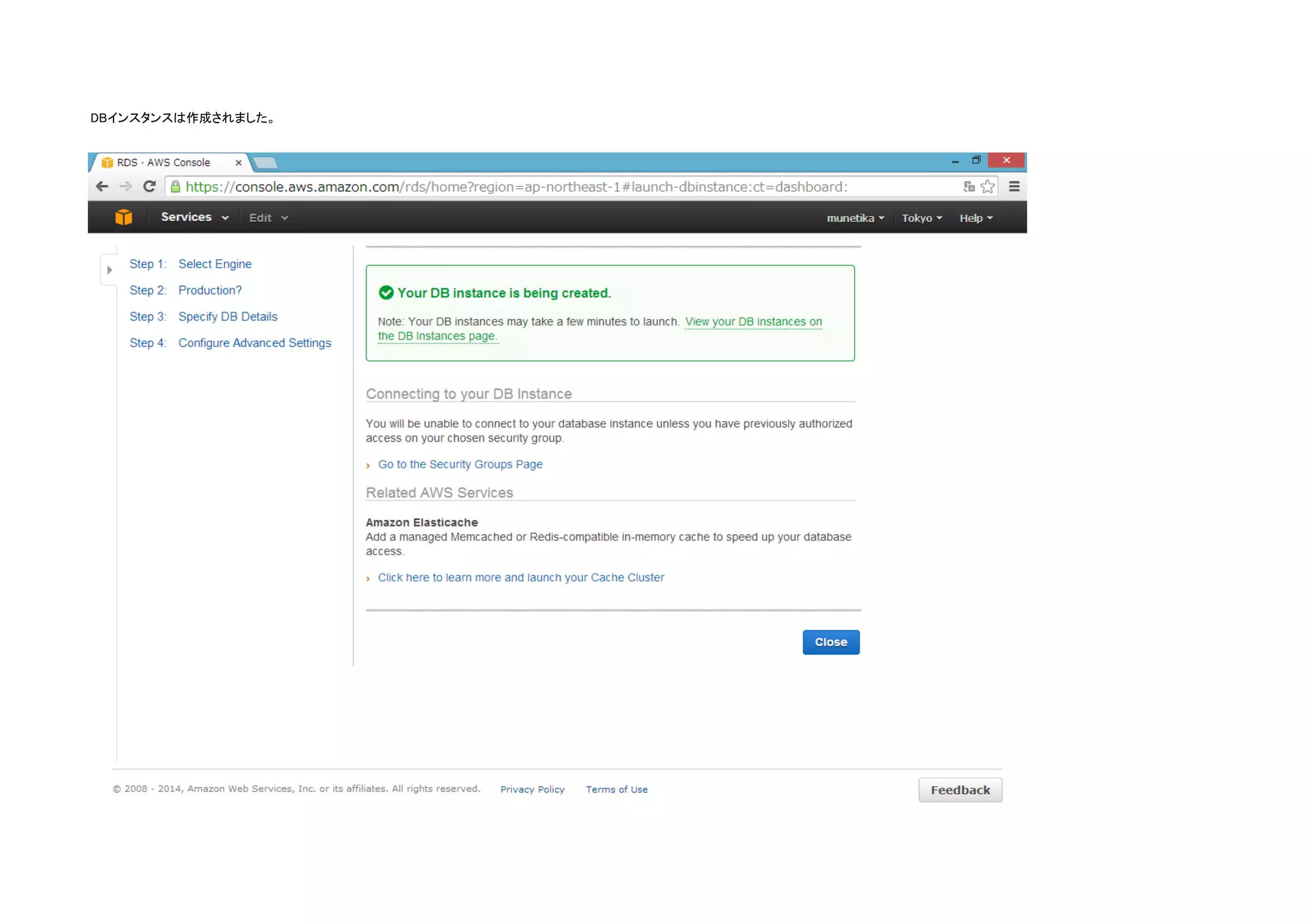The image size is (1307, 924).
Task: Click the browser back arrow
Action: click(102, 186)
